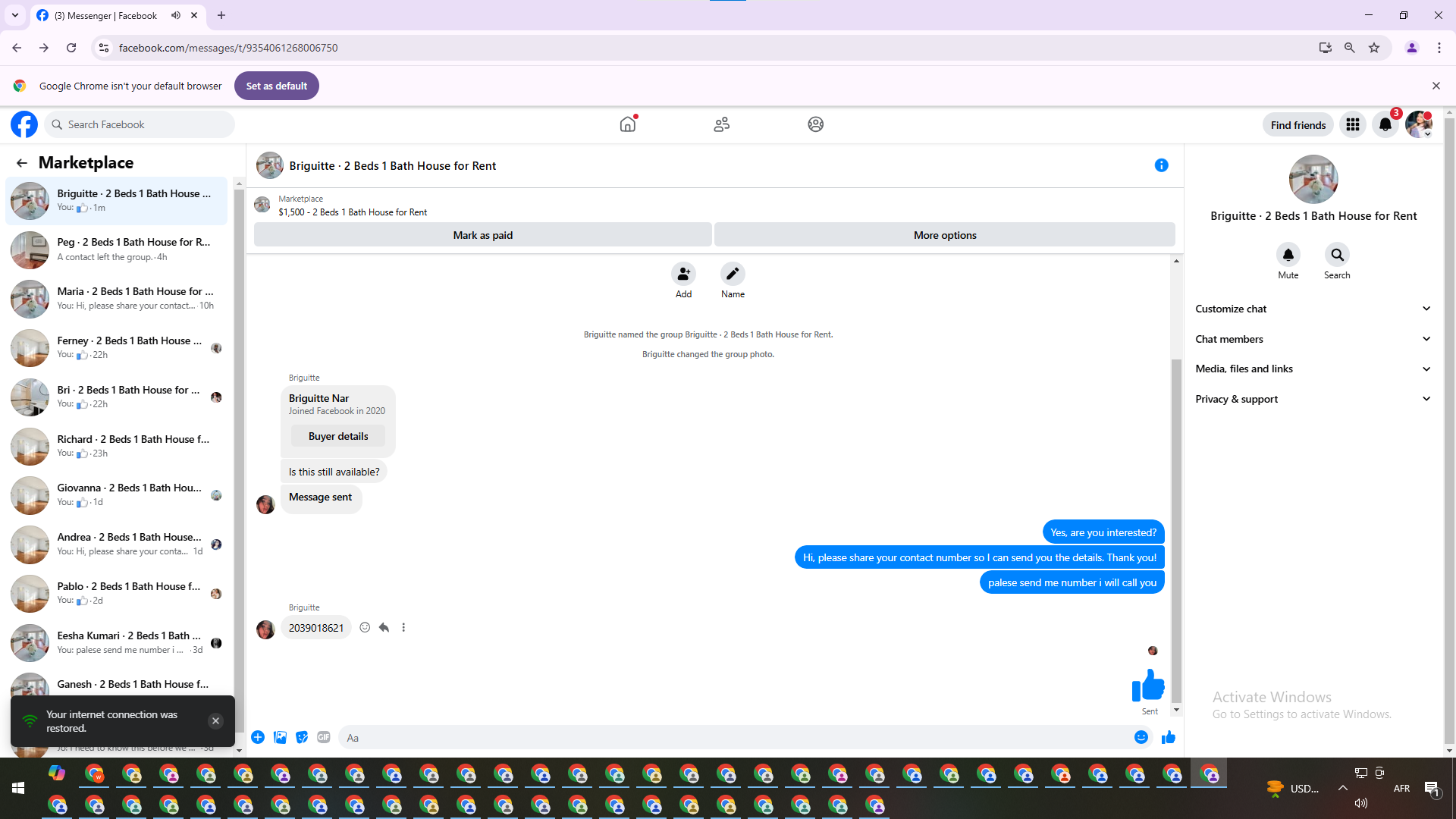Click the address bar URL
Image resolution: width=1456 pixels, height=819 pixels.
[x=228, y=48]
